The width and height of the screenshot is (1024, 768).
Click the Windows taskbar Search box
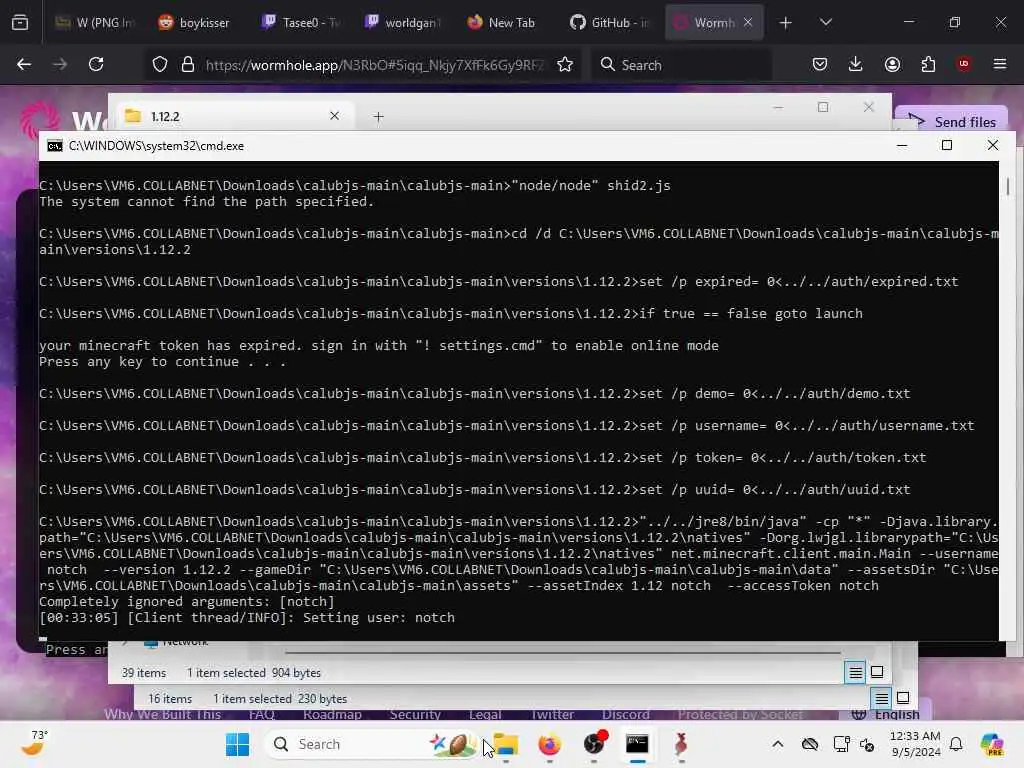[373, 744]
